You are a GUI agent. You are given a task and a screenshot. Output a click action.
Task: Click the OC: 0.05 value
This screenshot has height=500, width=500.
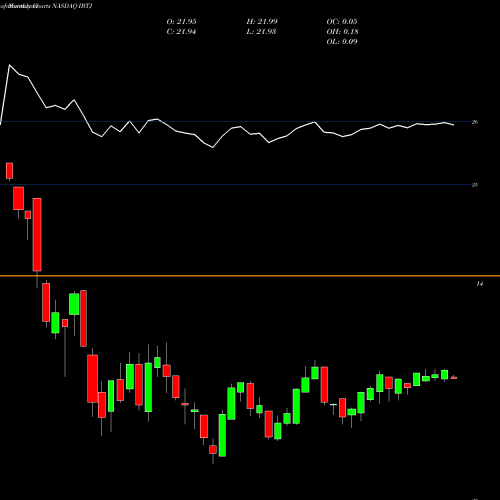[x=342, y=22]
